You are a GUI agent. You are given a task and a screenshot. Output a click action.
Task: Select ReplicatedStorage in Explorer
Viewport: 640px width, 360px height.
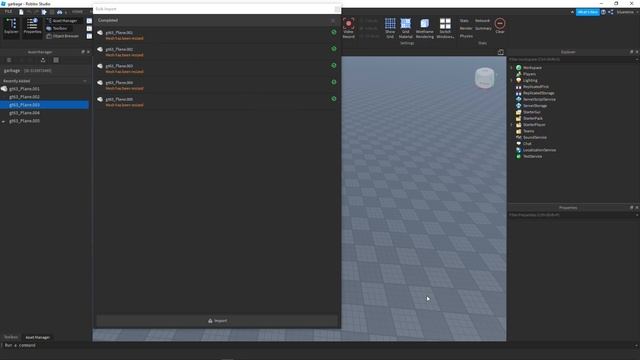click(x=538, y=93)
